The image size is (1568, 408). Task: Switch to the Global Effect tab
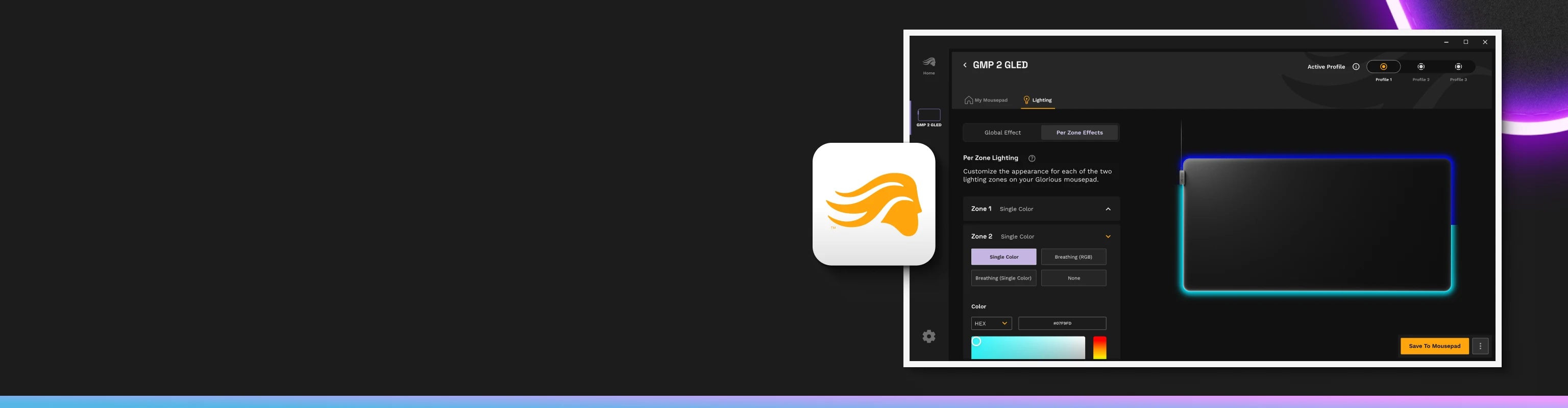tap(1002, 133)
